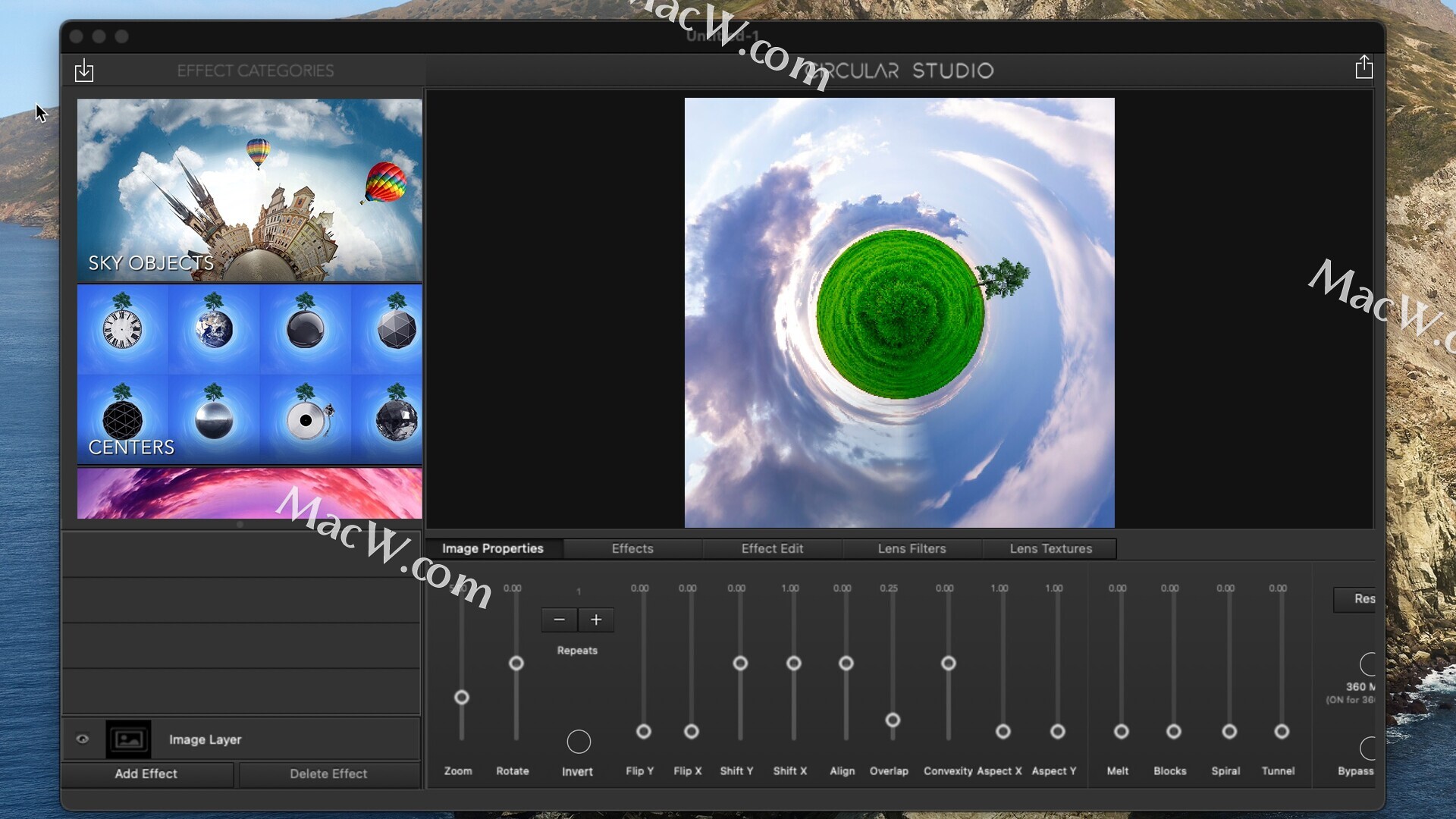Click the Melt slider handle
This screenshot has width=1456, height=819.
coord(1122,732)
